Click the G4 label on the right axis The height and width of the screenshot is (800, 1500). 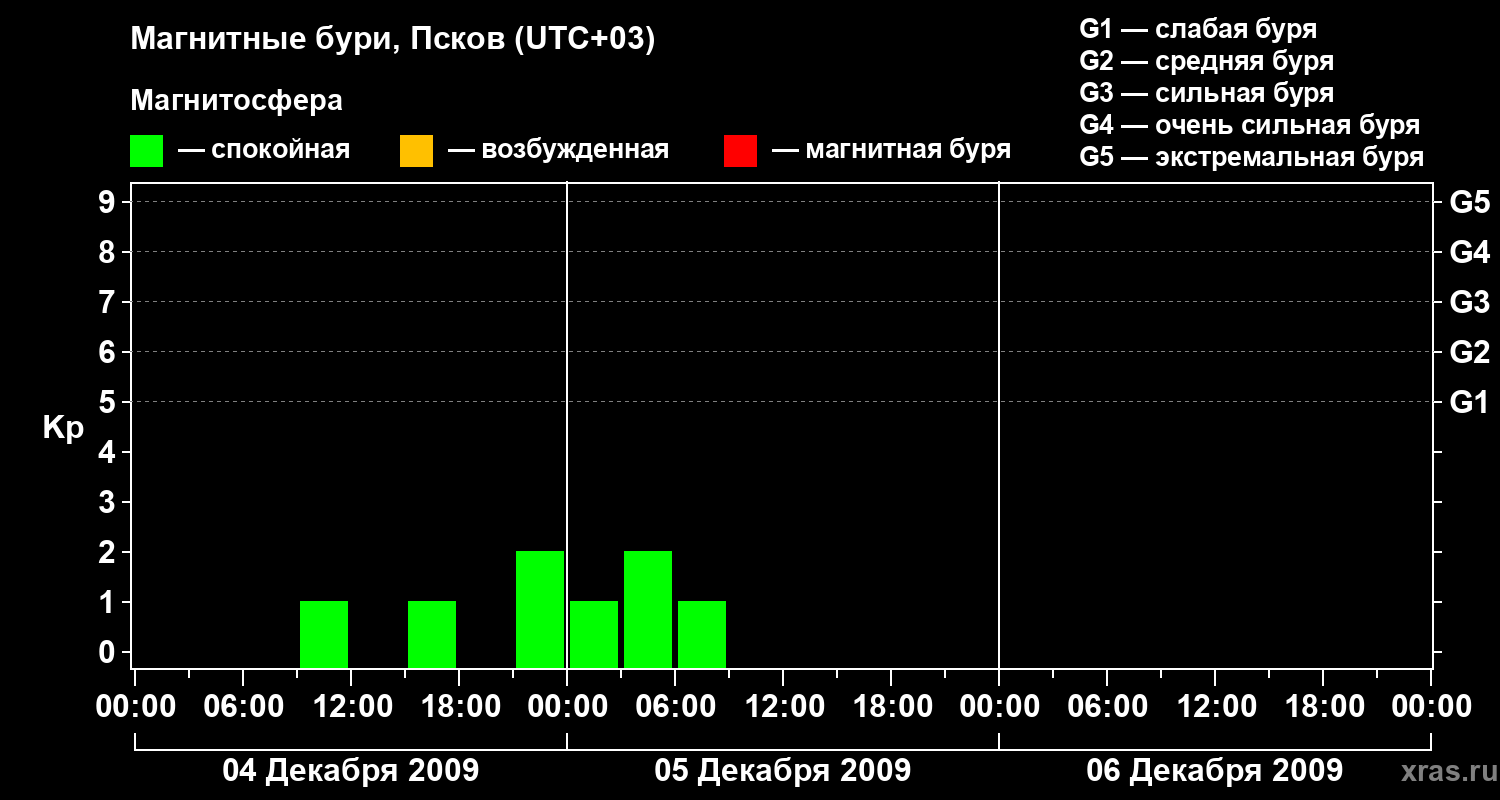1470,253
